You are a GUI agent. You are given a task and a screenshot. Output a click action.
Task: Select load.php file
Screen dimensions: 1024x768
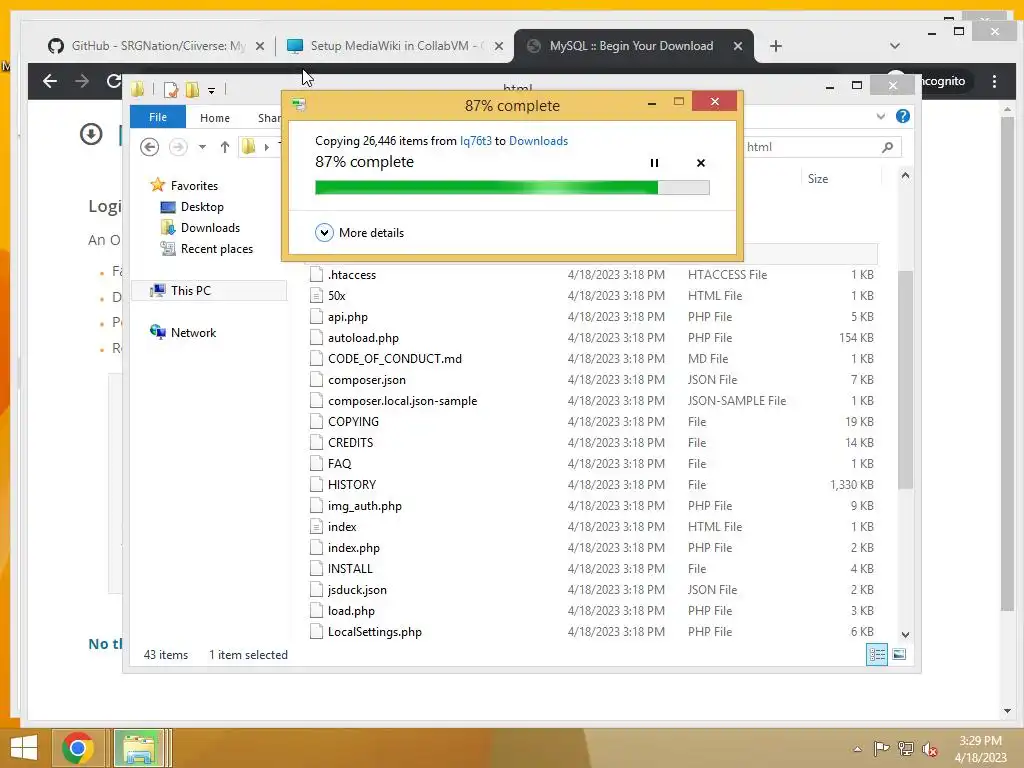click(x=351, y=611)
